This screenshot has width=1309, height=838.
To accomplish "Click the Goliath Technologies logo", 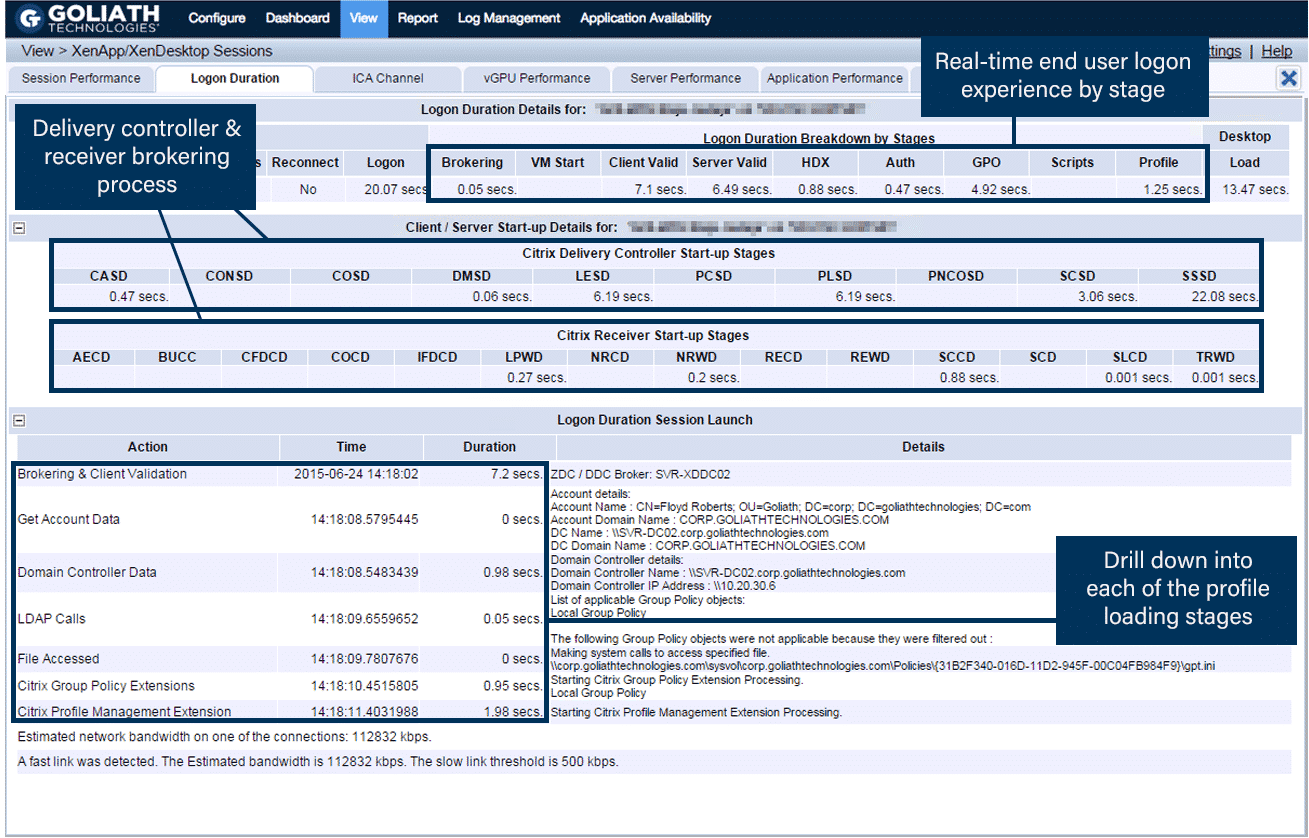I will point(88,18).
